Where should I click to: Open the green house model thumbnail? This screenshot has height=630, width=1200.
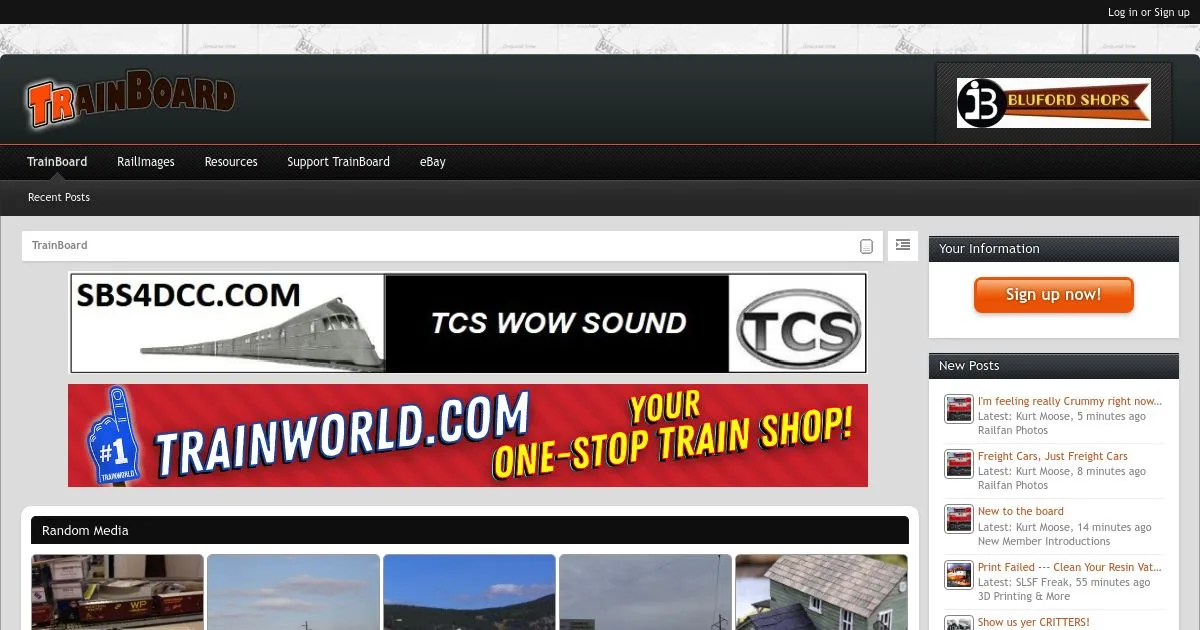point(821,592)
